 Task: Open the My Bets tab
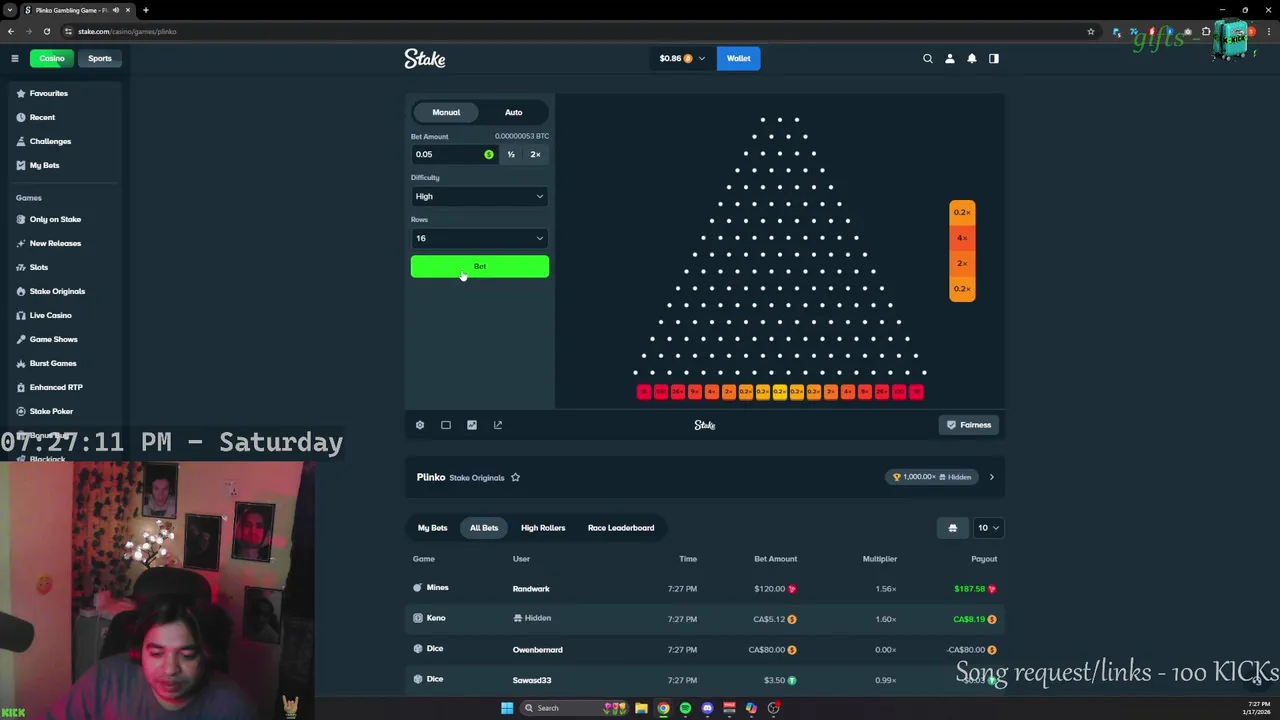(x=433, y=528)
